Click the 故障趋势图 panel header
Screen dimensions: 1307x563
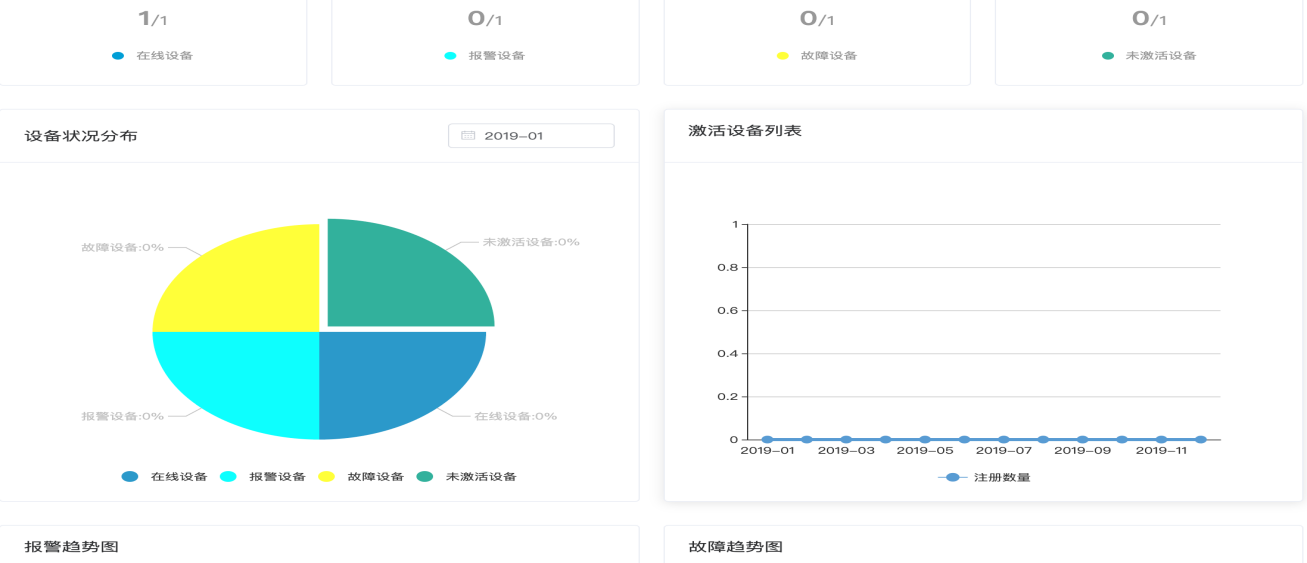(x=736, y=547)
